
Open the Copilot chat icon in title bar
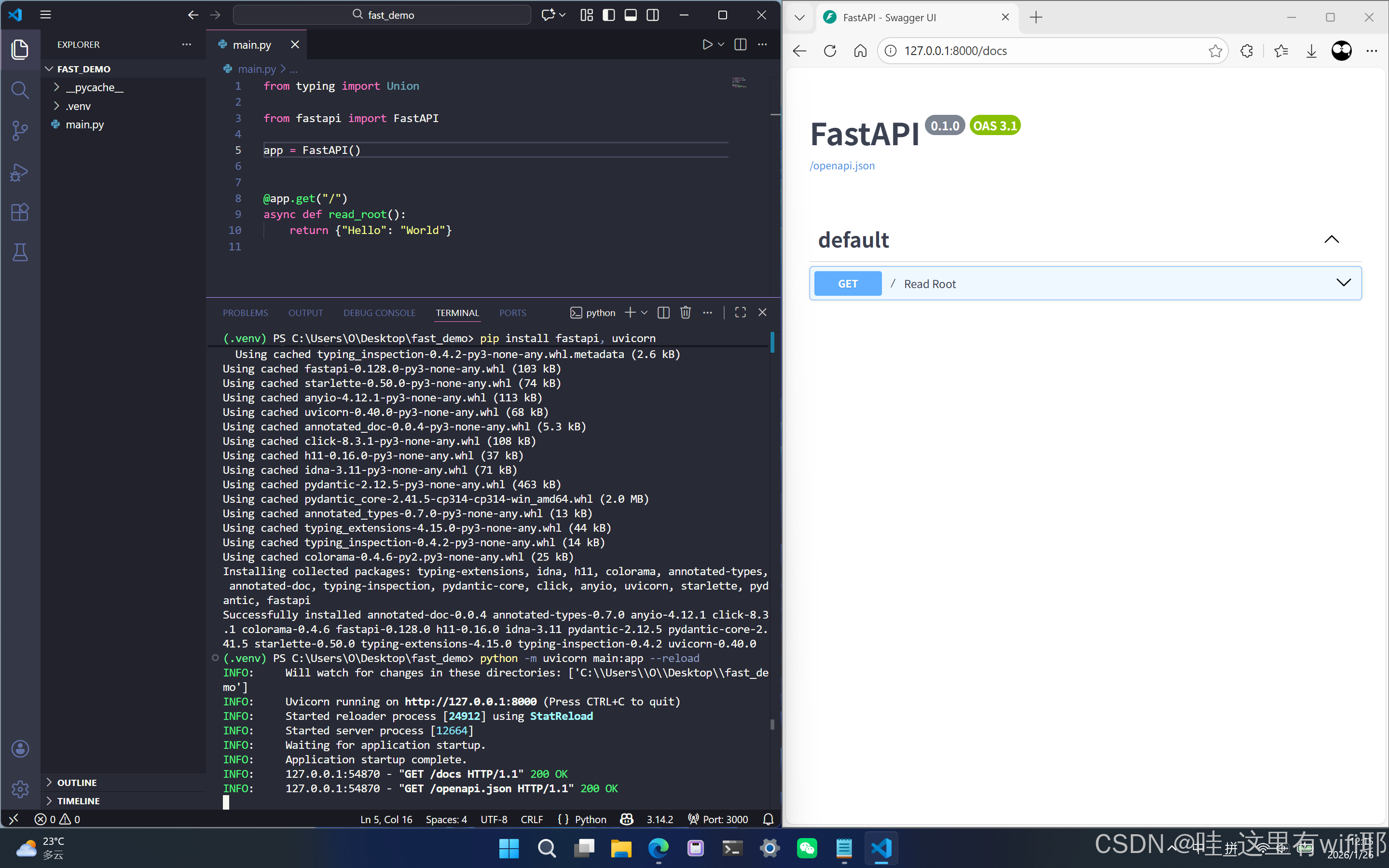tap(548, 15)
